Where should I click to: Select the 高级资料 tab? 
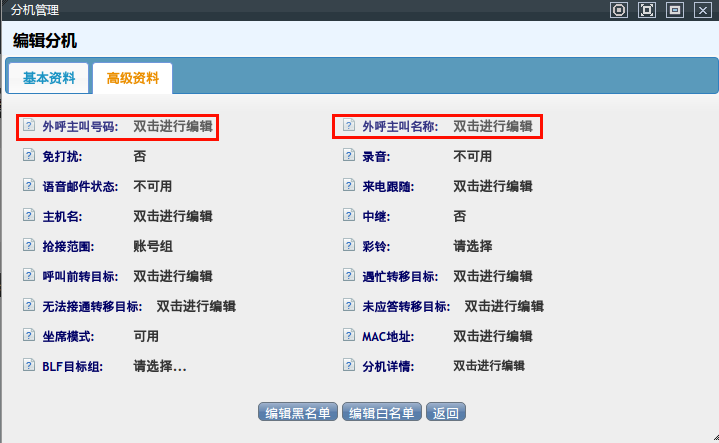[132, 77]
